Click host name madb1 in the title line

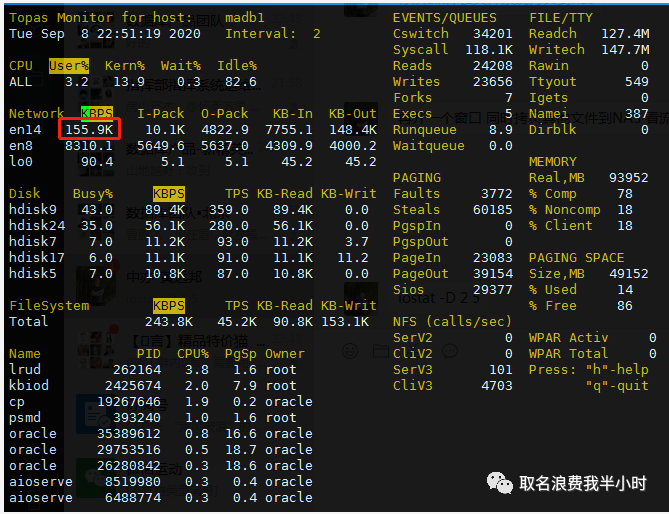[245, 17]
